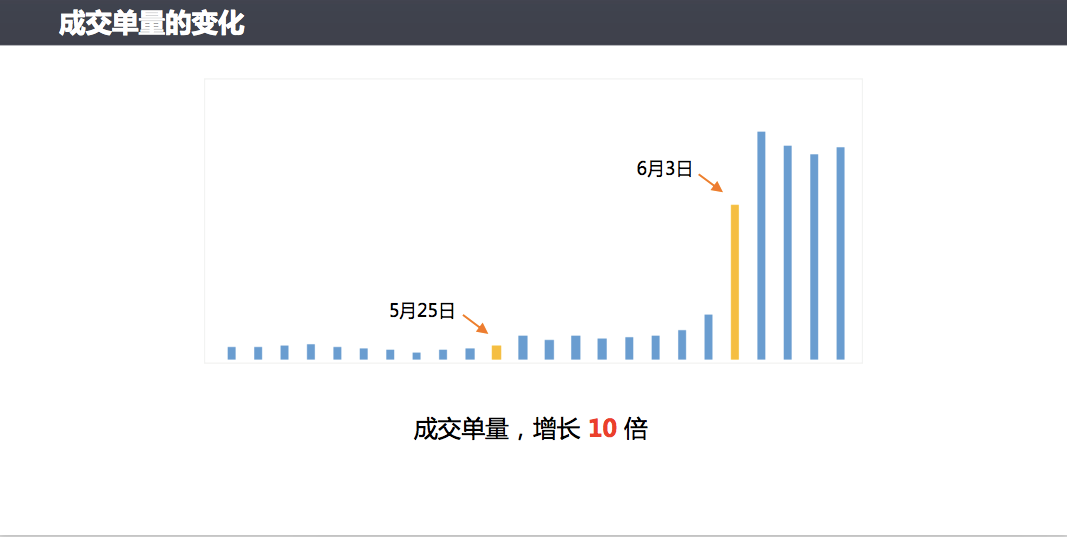Select the short yellow bar for 5月25日

coord(496,353)
